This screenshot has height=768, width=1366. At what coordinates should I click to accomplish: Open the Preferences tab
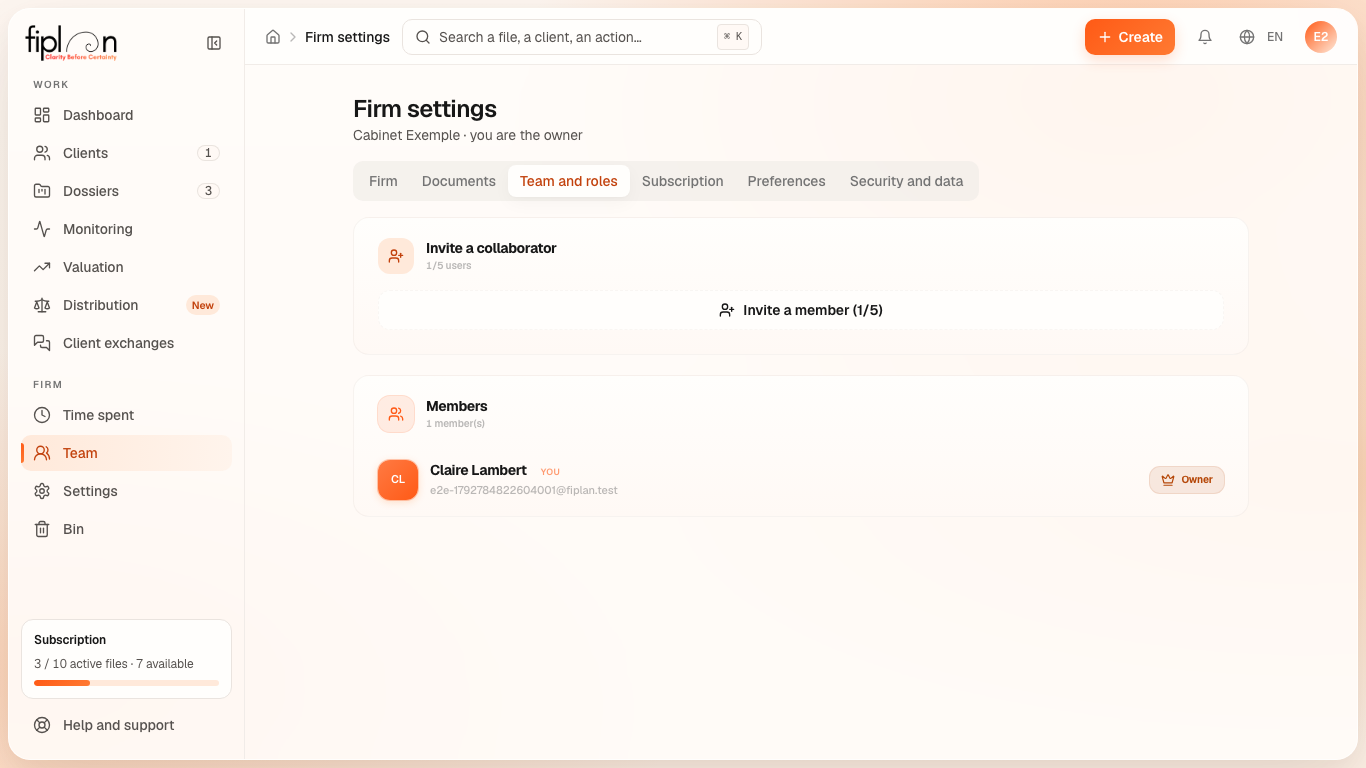[x=787, y=181]
